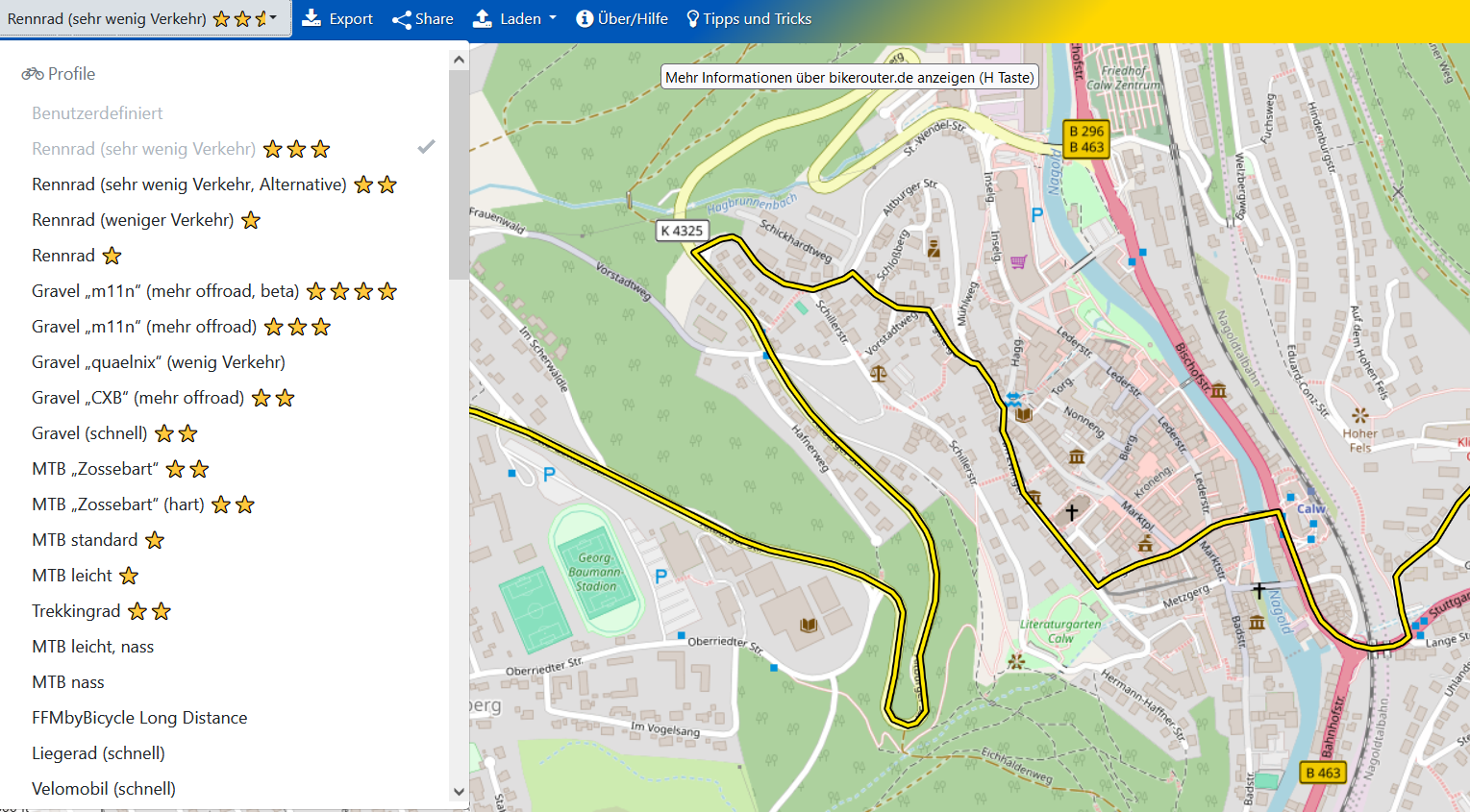Click the info circle icon
Viewport: 1470px width, 812px height.
point(585,18)
